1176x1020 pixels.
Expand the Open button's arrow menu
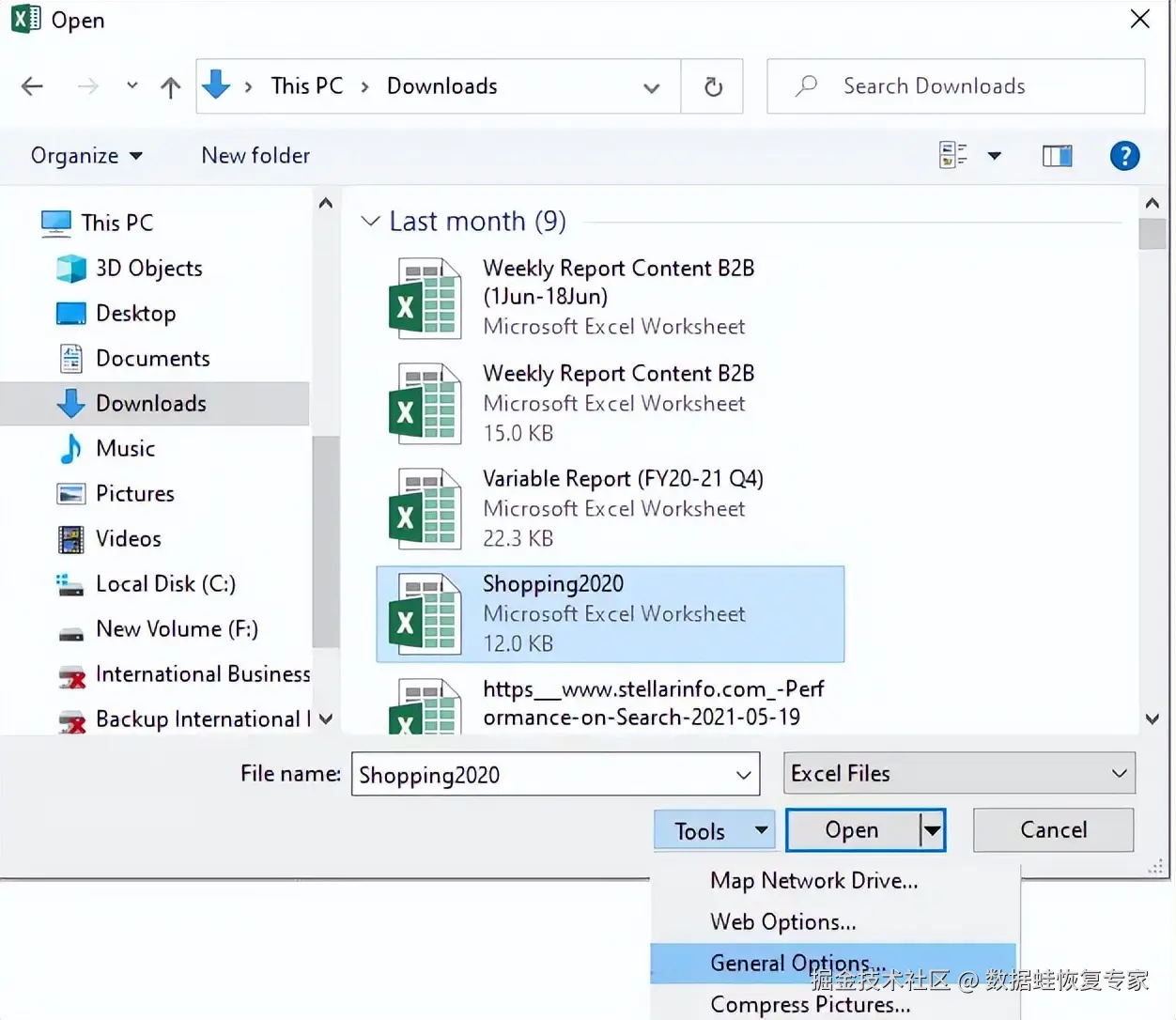(x=932, y=830)
